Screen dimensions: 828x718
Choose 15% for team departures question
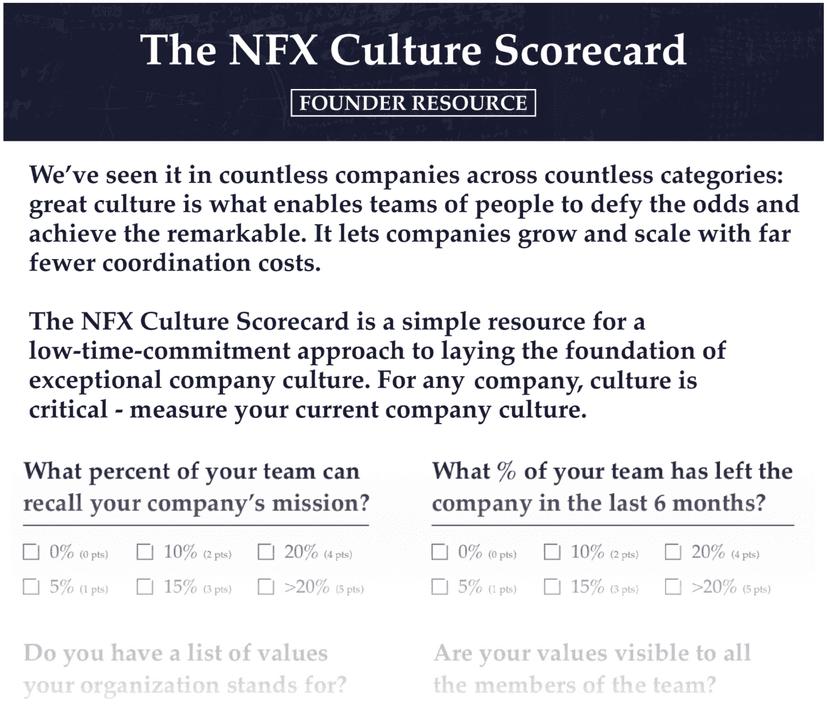tap(552, 587)
